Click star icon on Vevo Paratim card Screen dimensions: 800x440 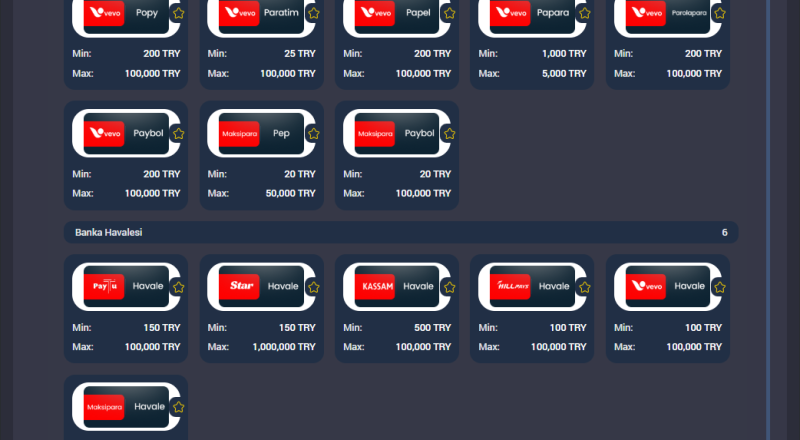pyautogui.click(x=313, y=14)
